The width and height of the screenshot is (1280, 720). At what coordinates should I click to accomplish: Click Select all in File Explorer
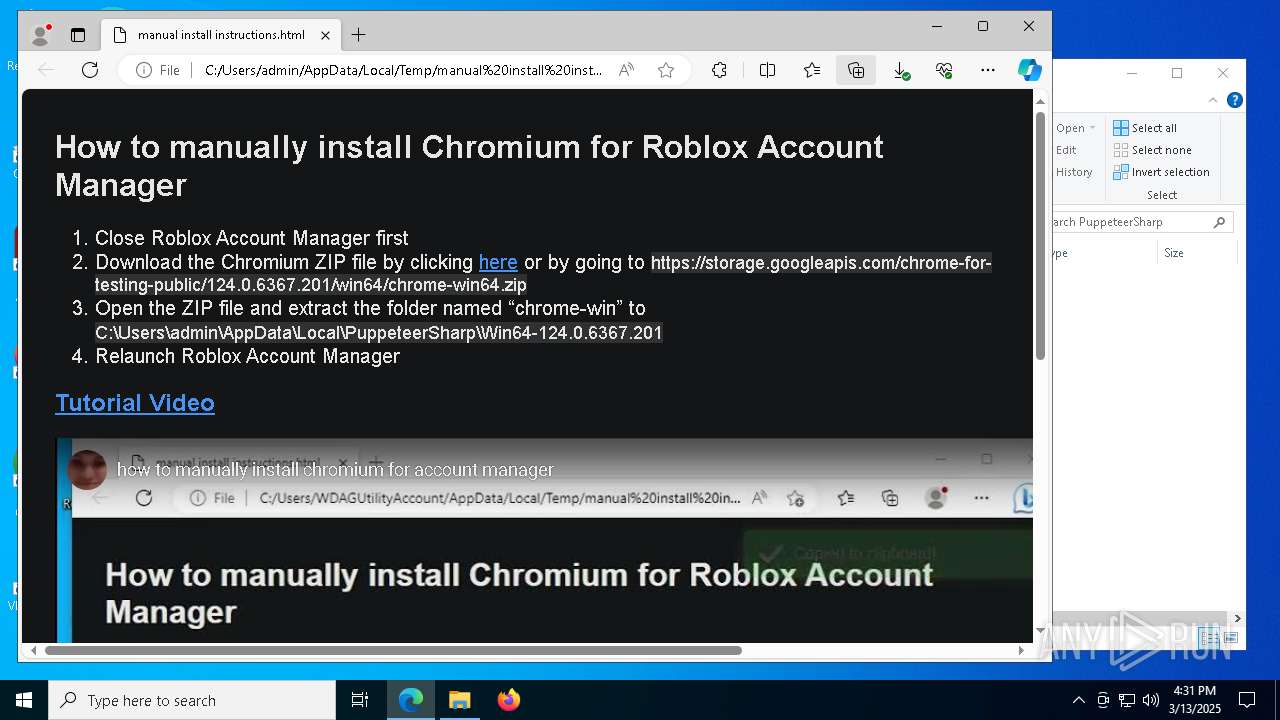(1145, 128)
